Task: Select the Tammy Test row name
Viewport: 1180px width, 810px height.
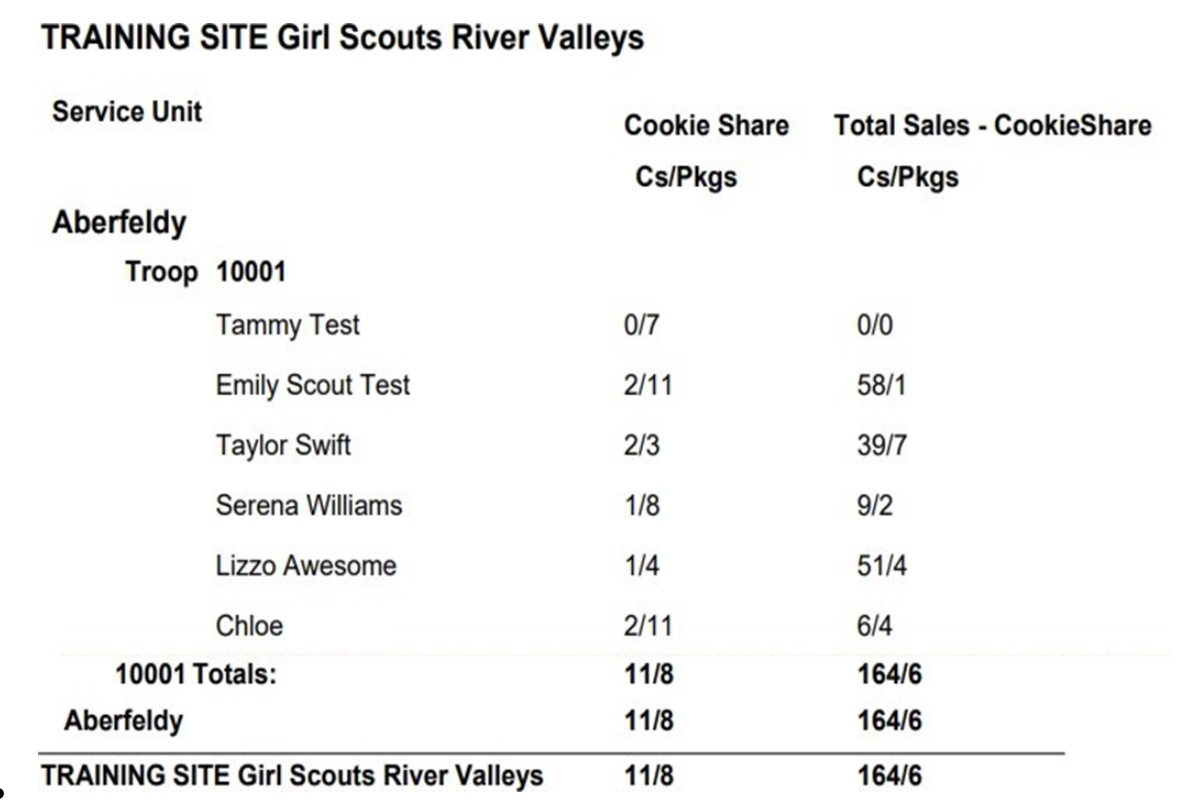Action: pyautogui.click(x=287, y=324)
